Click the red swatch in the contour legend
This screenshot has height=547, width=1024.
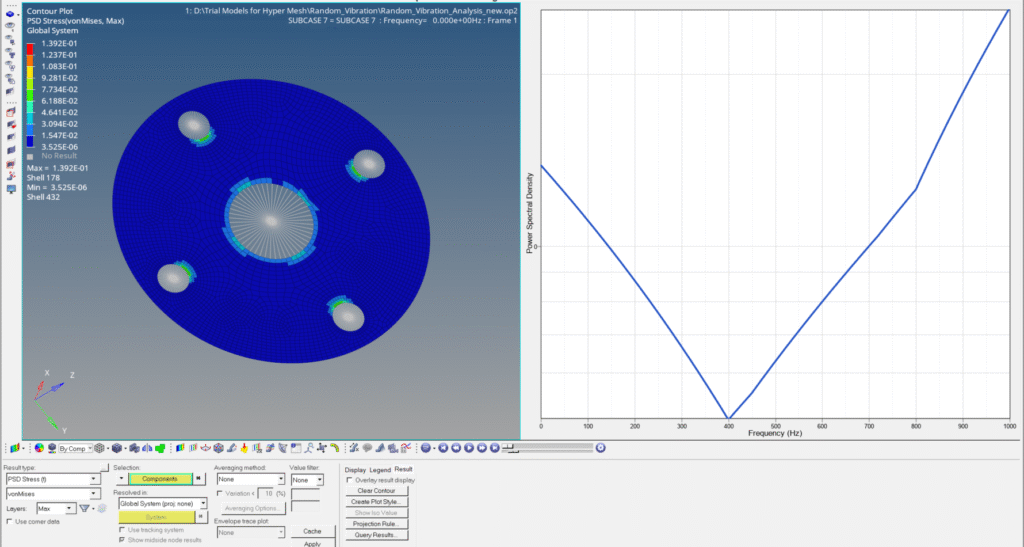[31, 48]
